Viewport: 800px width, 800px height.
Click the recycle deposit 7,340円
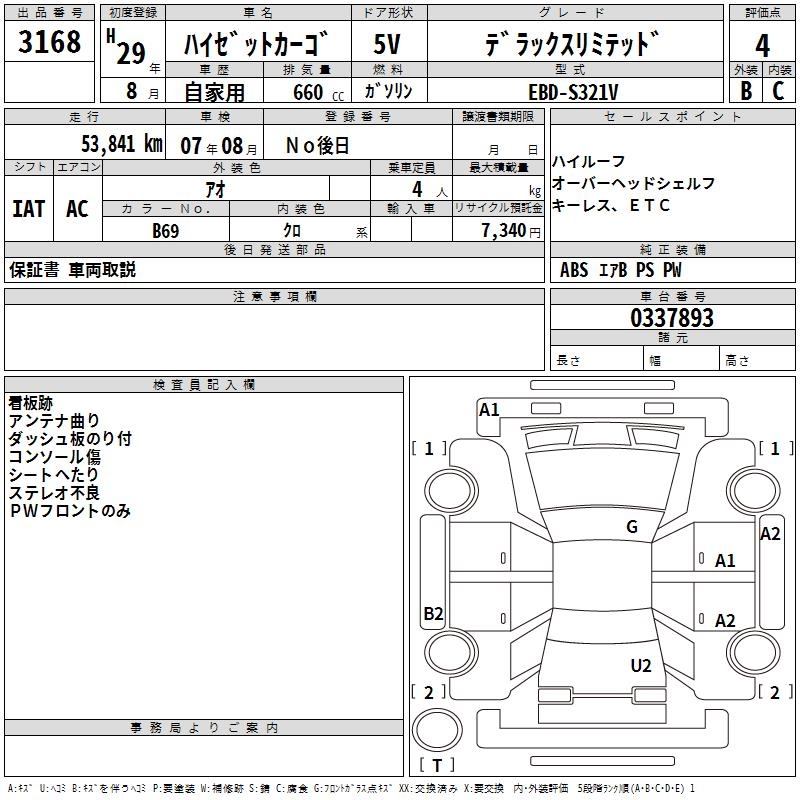click(x=511, y=231)
